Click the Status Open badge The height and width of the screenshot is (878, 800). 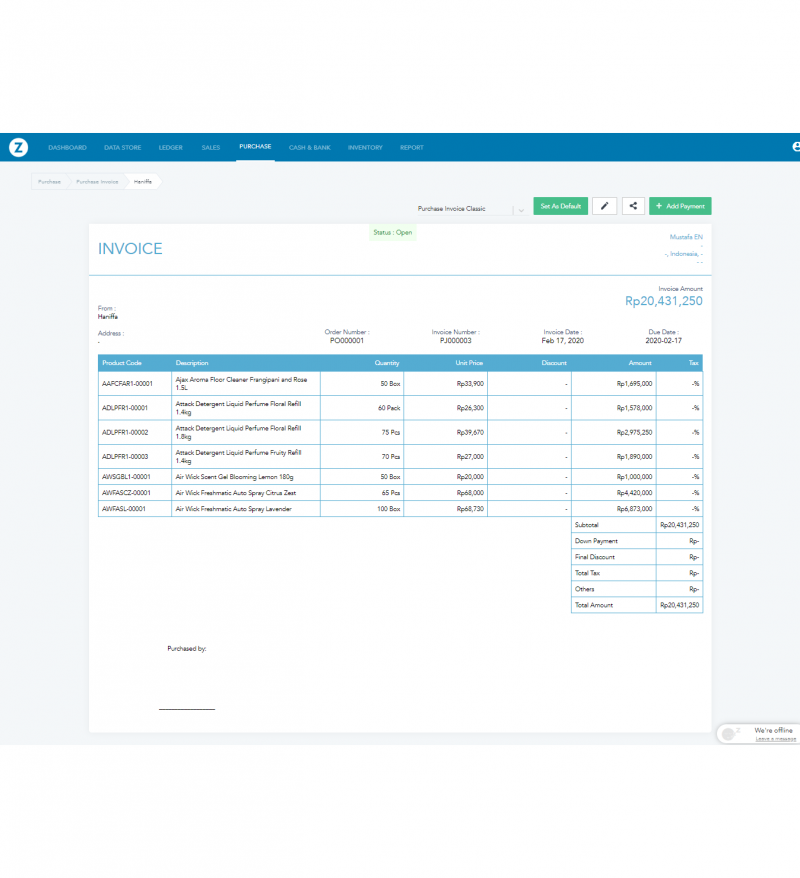click(394, 231)
